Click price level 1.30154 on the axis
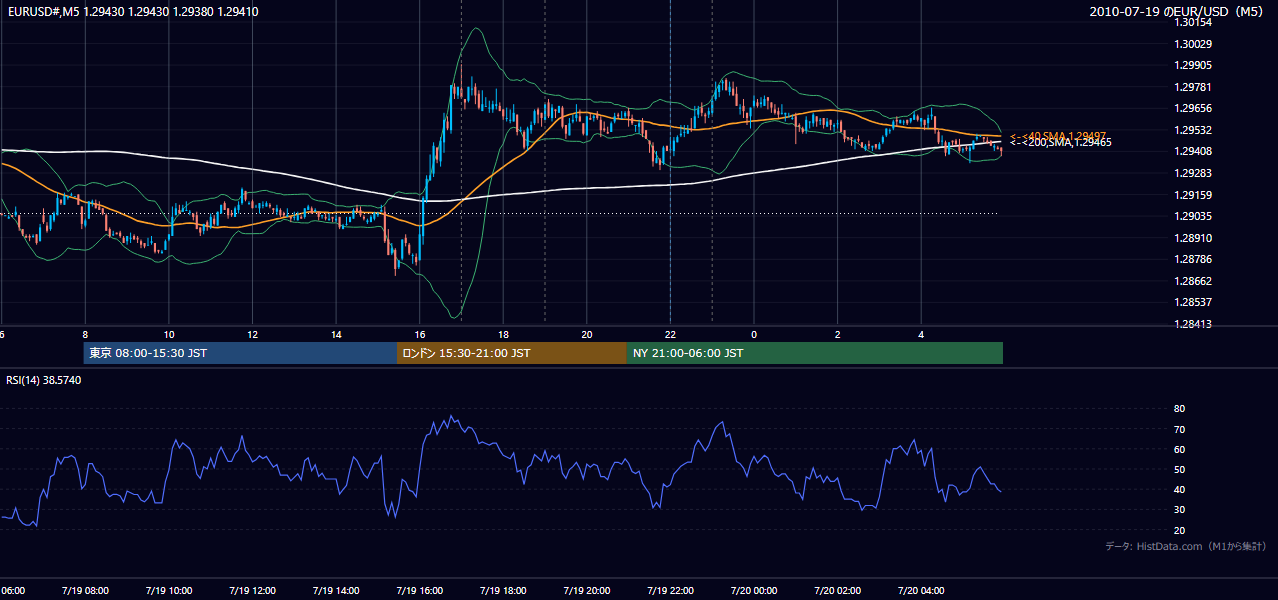 pyautogui.click(x=1193, y=22)
